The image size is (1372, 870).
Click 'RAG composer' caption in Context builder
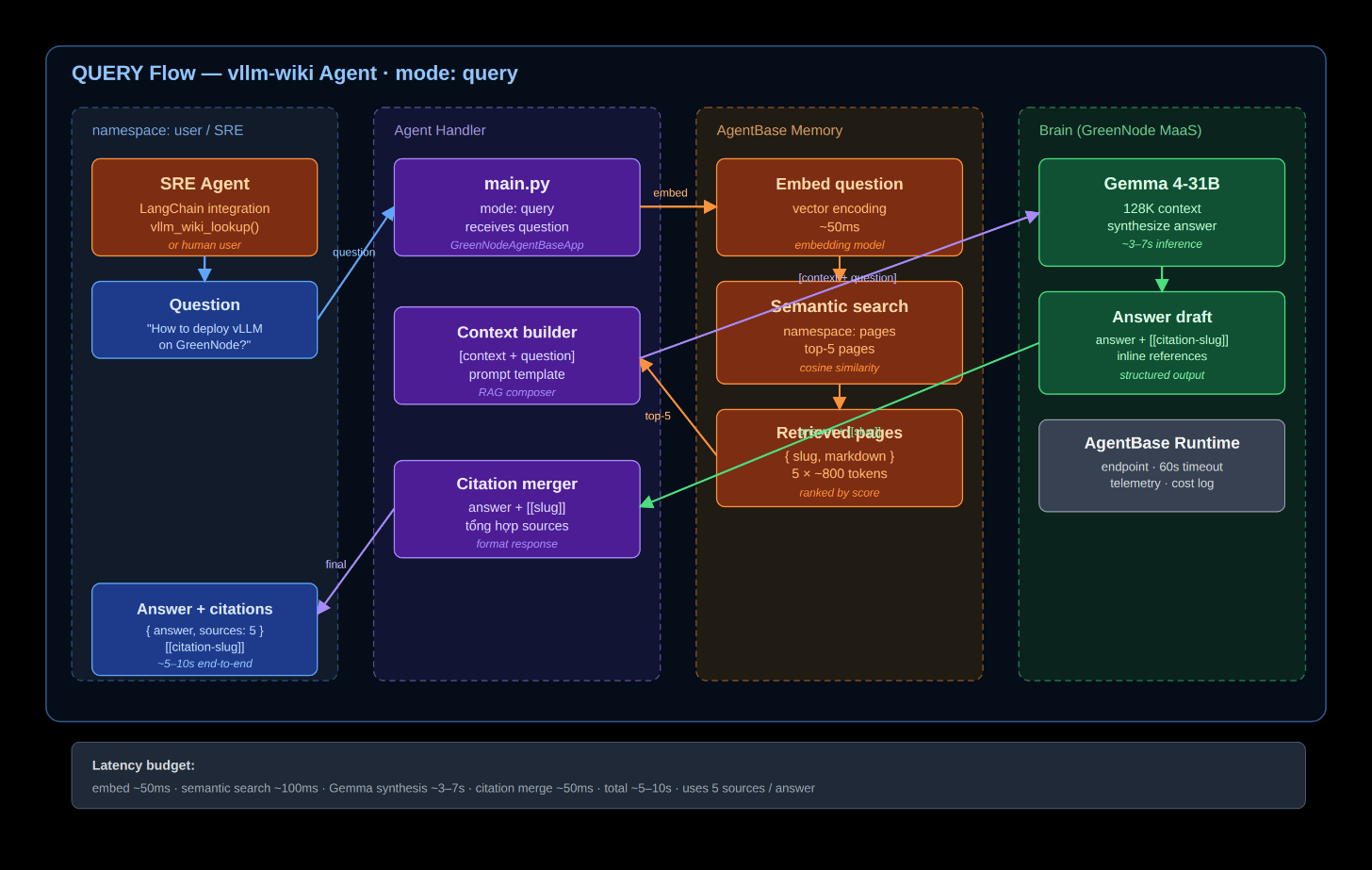(516, 393)
